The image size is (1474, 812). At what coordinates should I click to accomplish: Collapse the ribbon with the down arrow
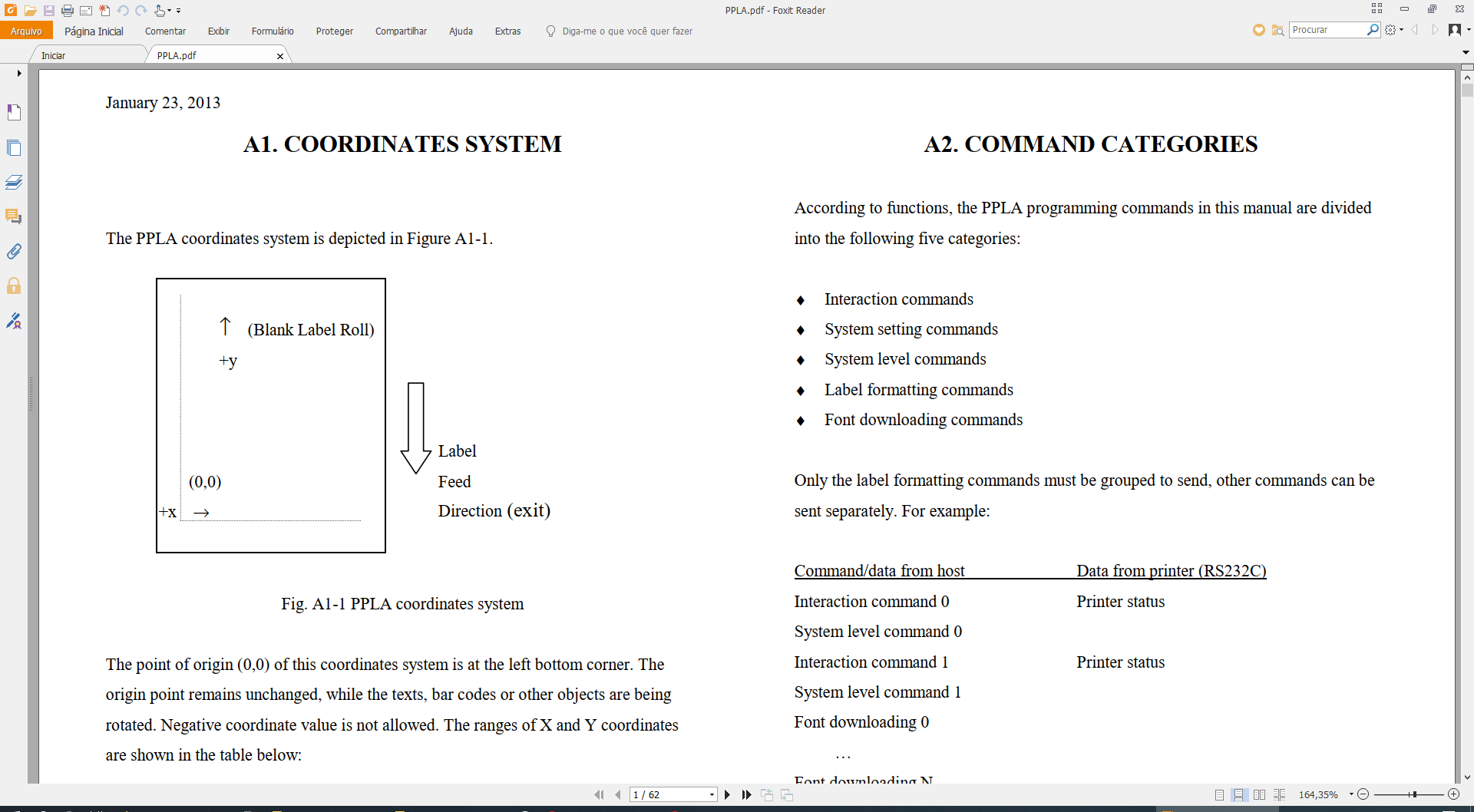pyautogui.click(x=1466, y=53)
